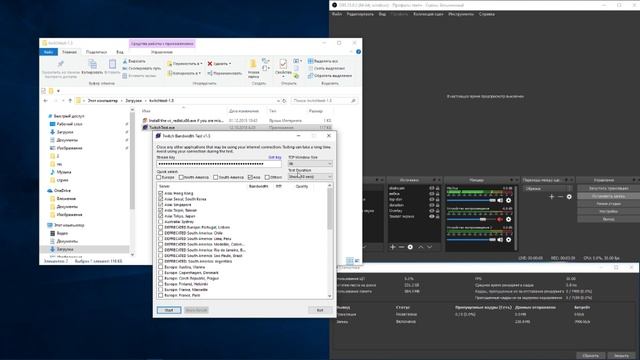The image size is (640, 360).
Task: Check Europe: France, Paris server
Action: click(160, 295)
